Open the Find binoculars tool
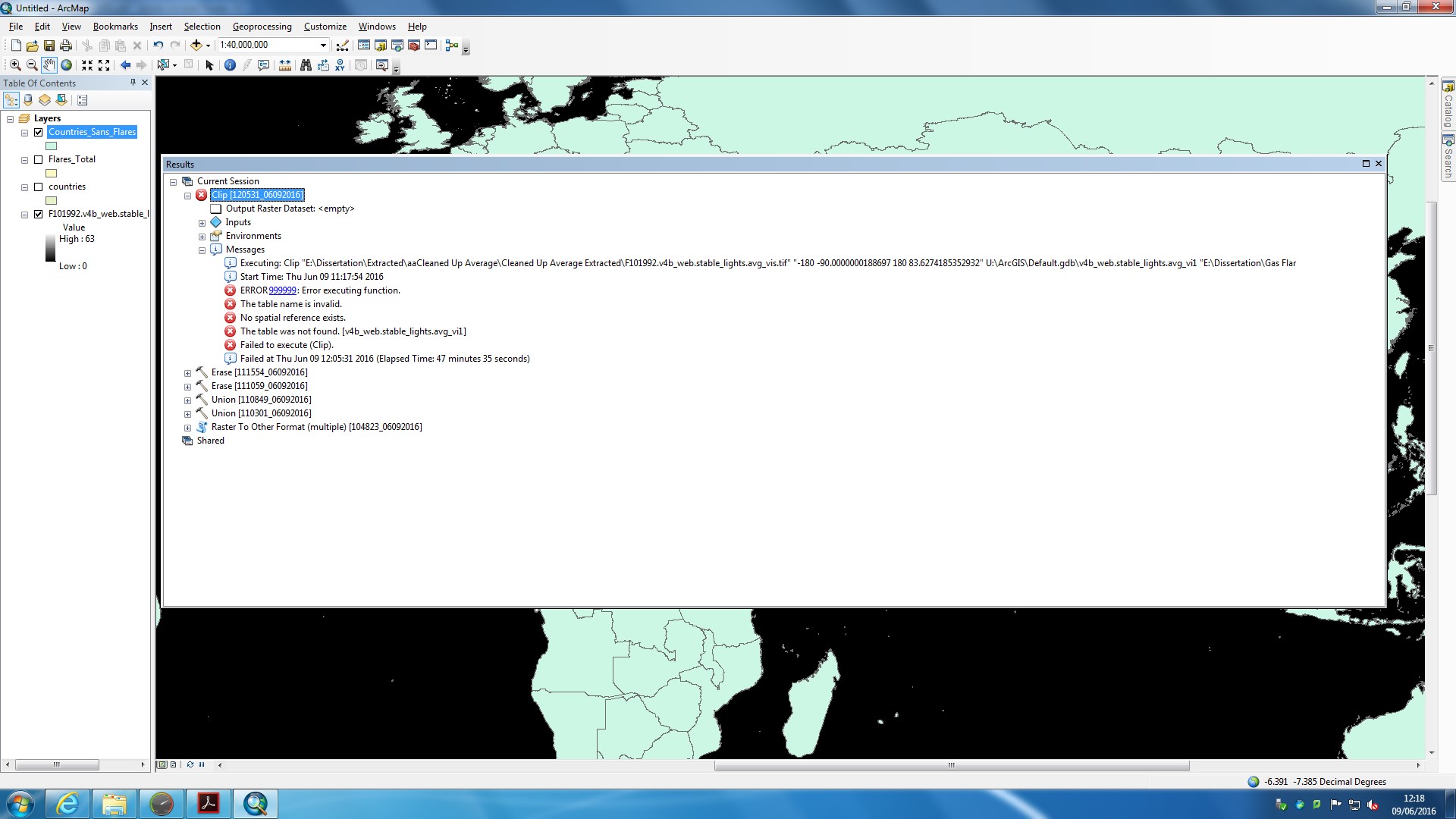Viewport: 1456px width, 819px height. click(x=306, y=65)
